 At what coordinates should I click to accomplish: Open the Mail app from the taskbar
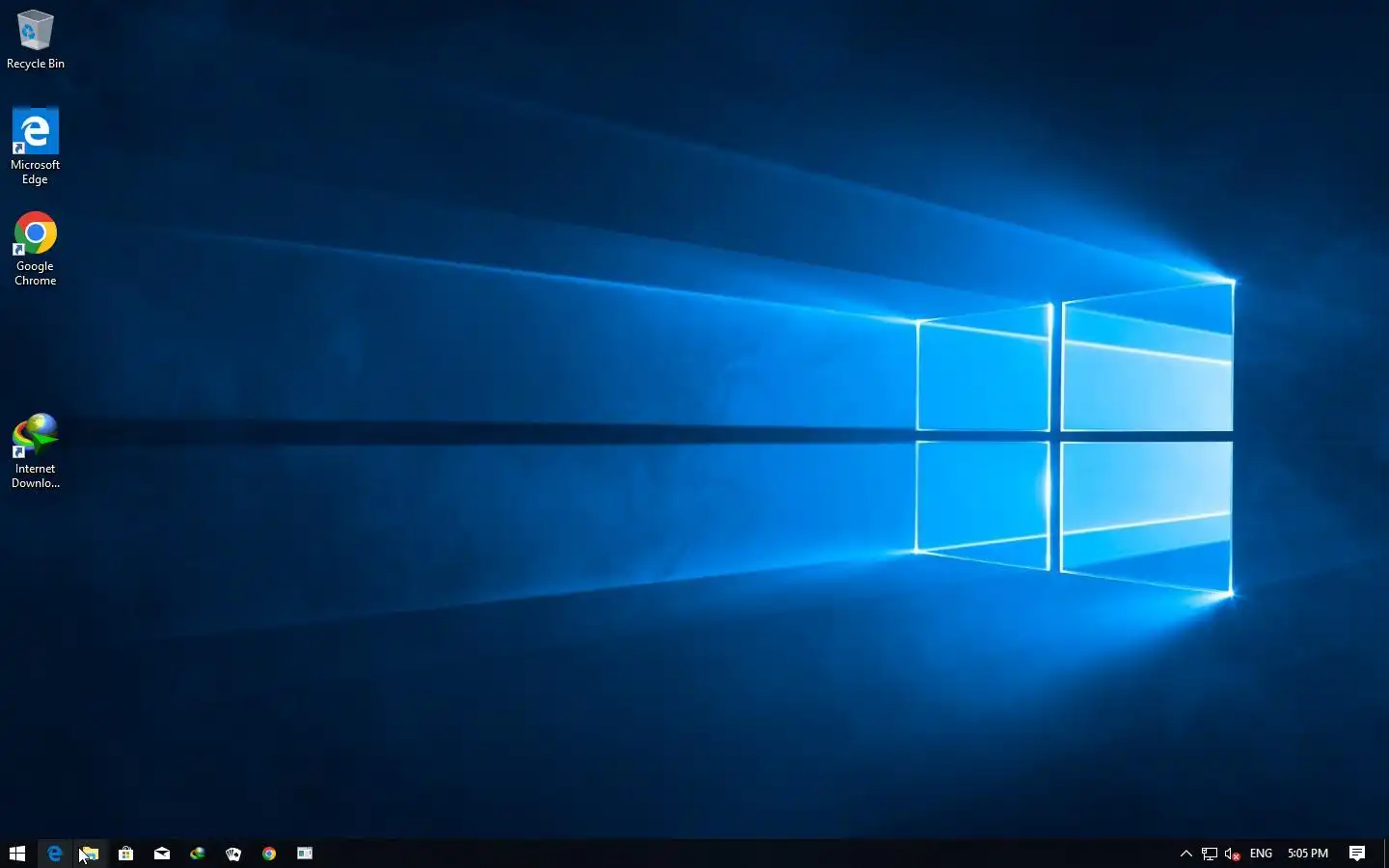coord(162,854)
